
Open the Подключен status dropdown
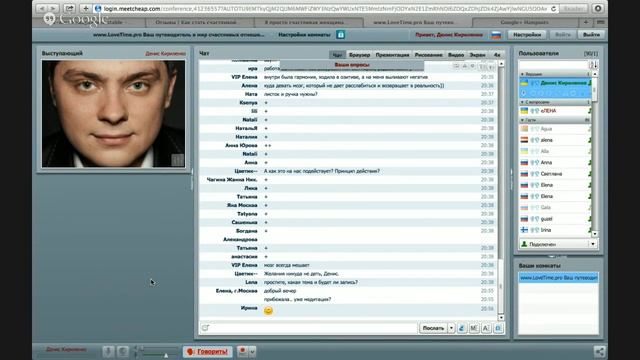point(558,244)
